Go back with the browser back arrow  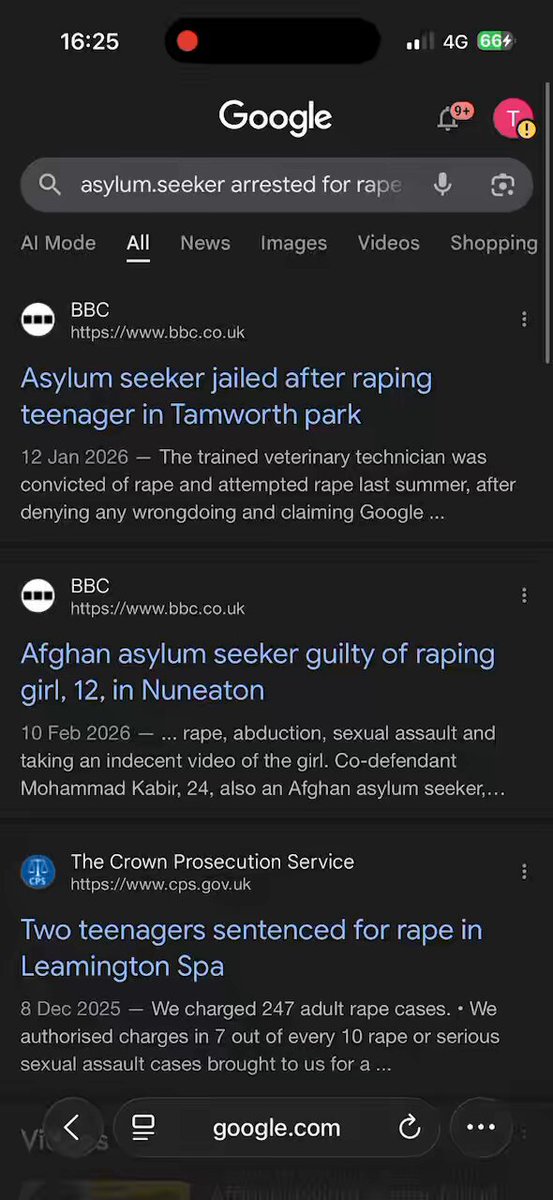coord(72,1127)
